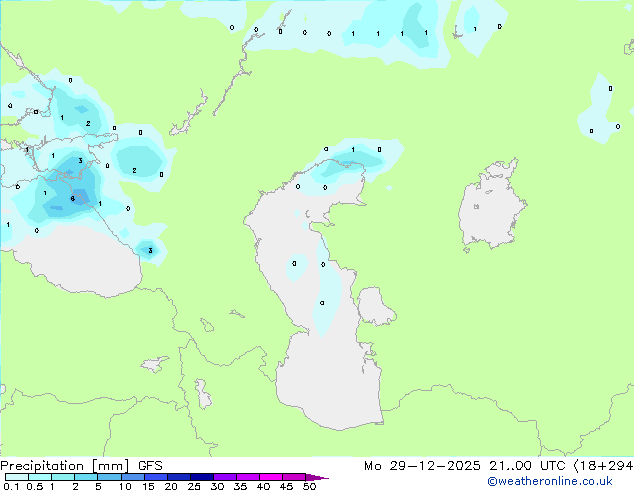This screenshot has width=634, height=490.
Task: Click the '3' value in the small isolated coastal patch
Action: [150, 251]
